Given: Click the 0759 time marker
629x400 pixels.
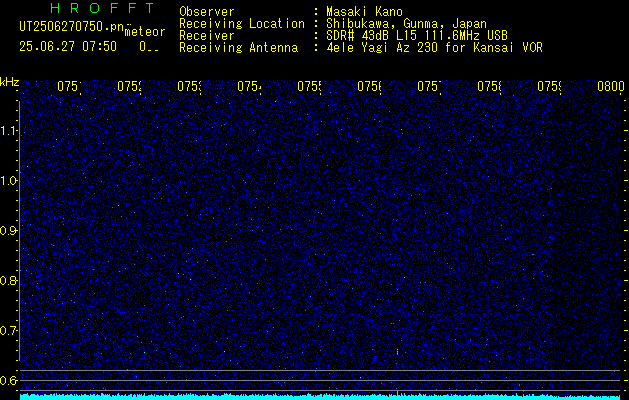Looking at the screenshot, I should coord(549,87).
